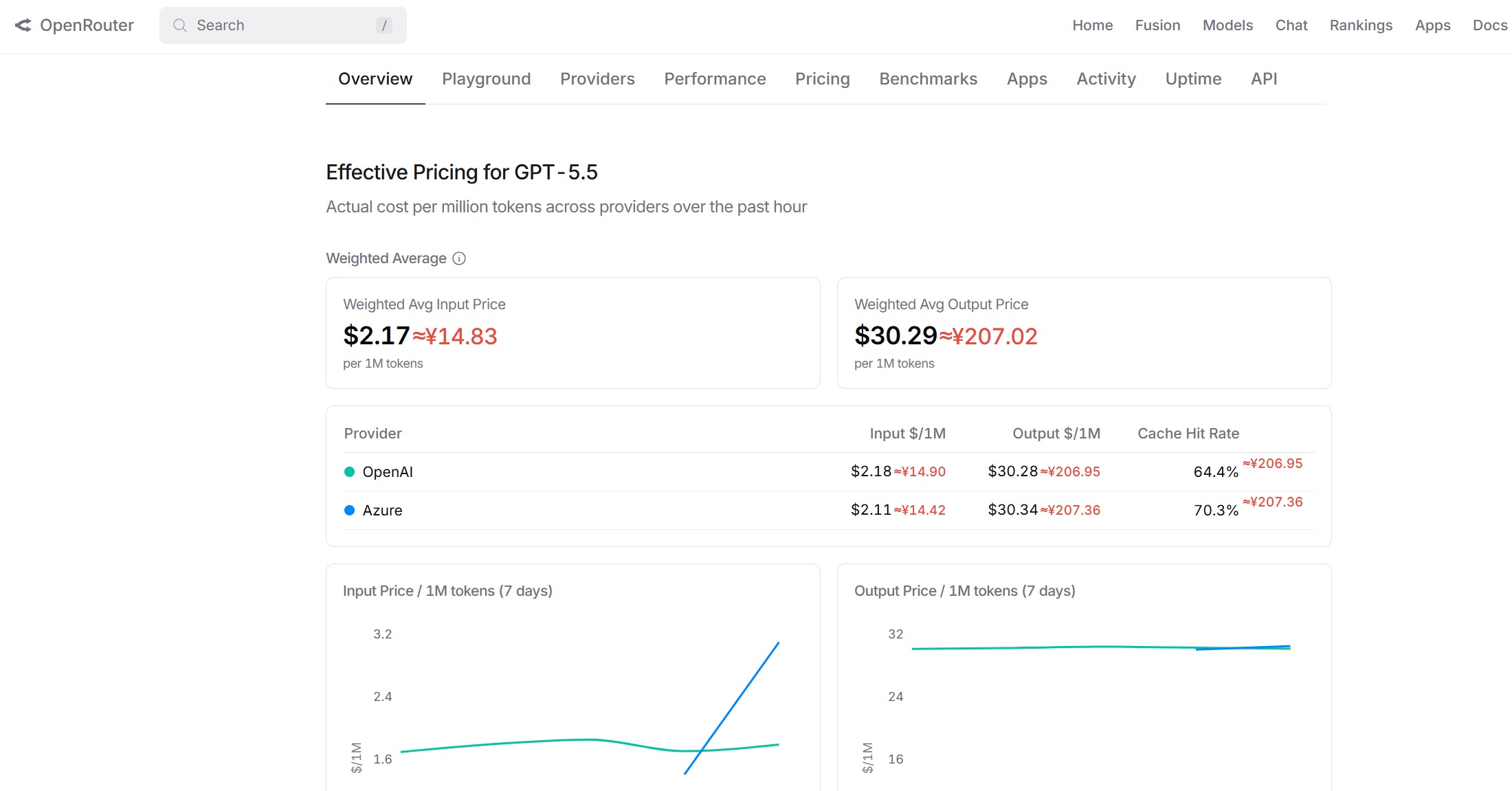
Task: Select the Pricing tab
Action: [x=822, y=79]
